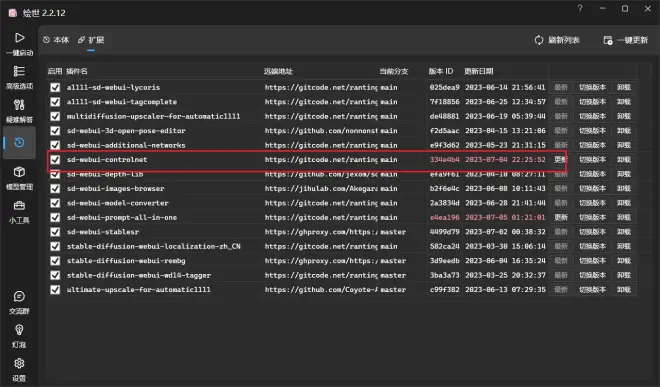This screenshot has height=387, width=660.
Task: Click version ID 582ca24
Action: [x=444, y=246]
